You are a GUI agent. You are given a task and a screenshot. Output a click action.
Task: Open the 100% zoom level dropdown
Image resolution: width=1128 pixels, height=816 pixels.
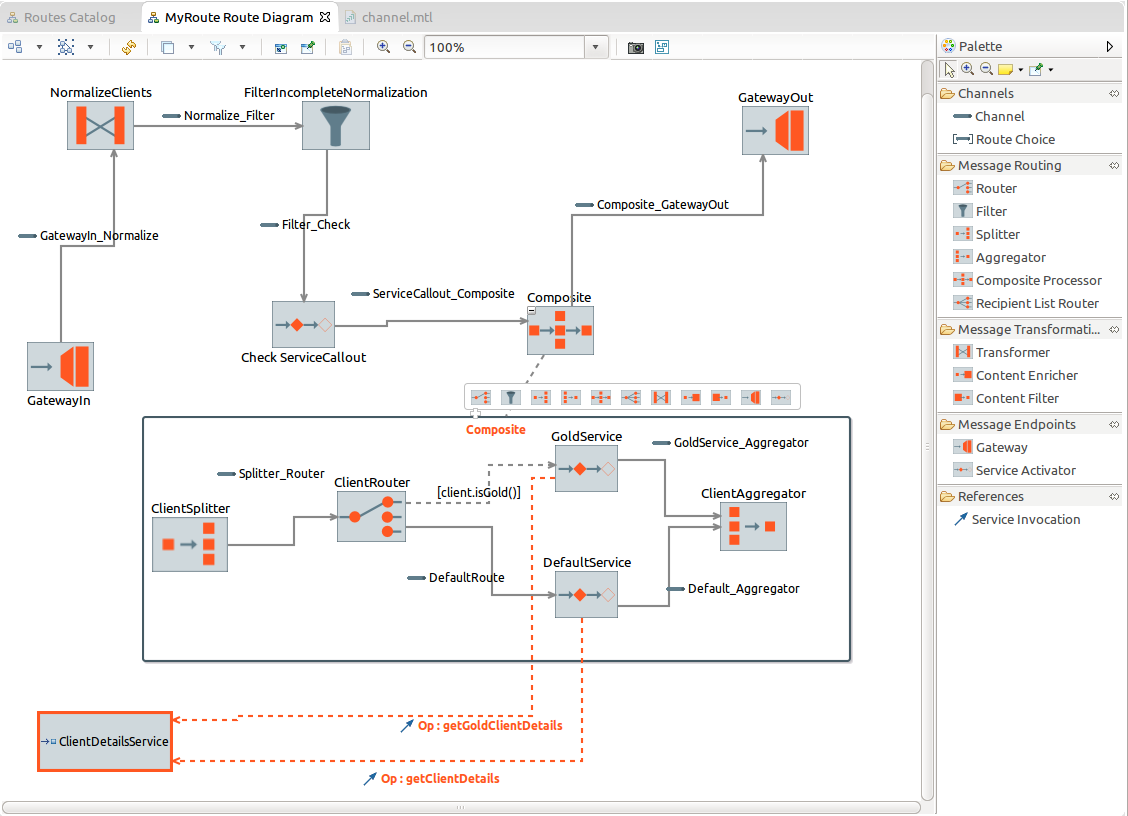tap(596, 47)
